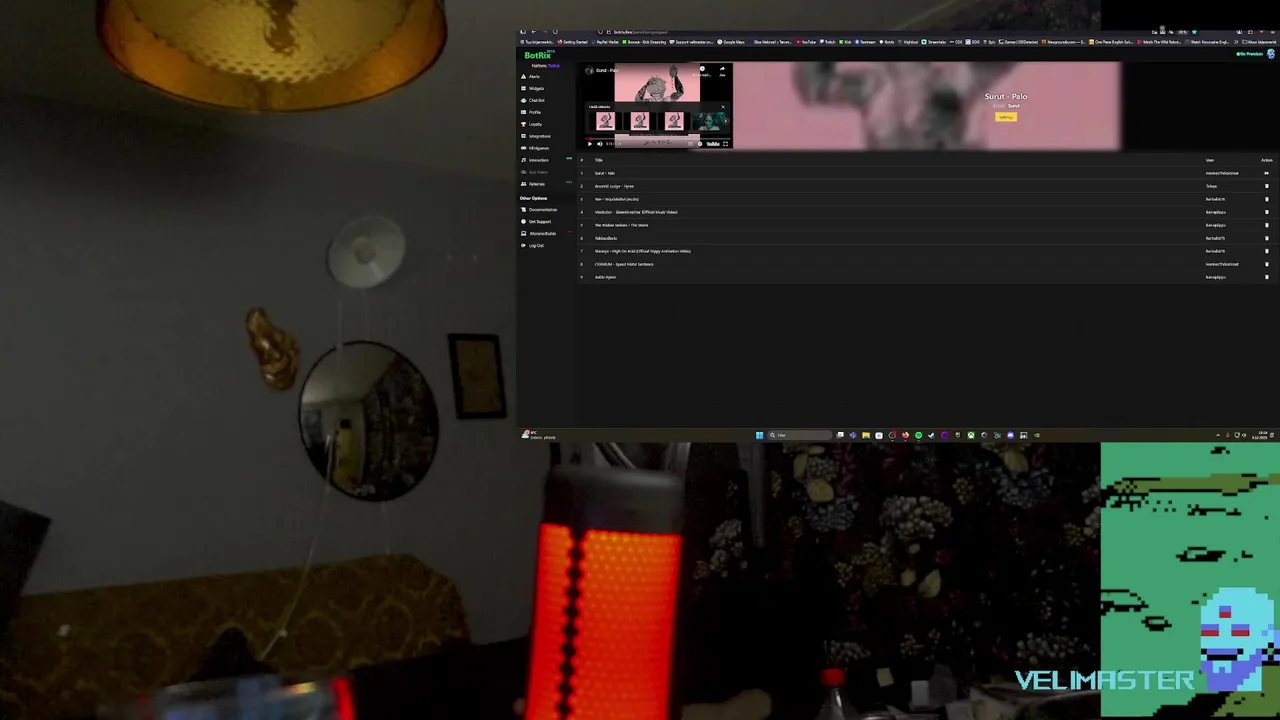Screen dimensions: 1280x720
Task: Click Log Out in sidebar
Action: pos(533,245)
